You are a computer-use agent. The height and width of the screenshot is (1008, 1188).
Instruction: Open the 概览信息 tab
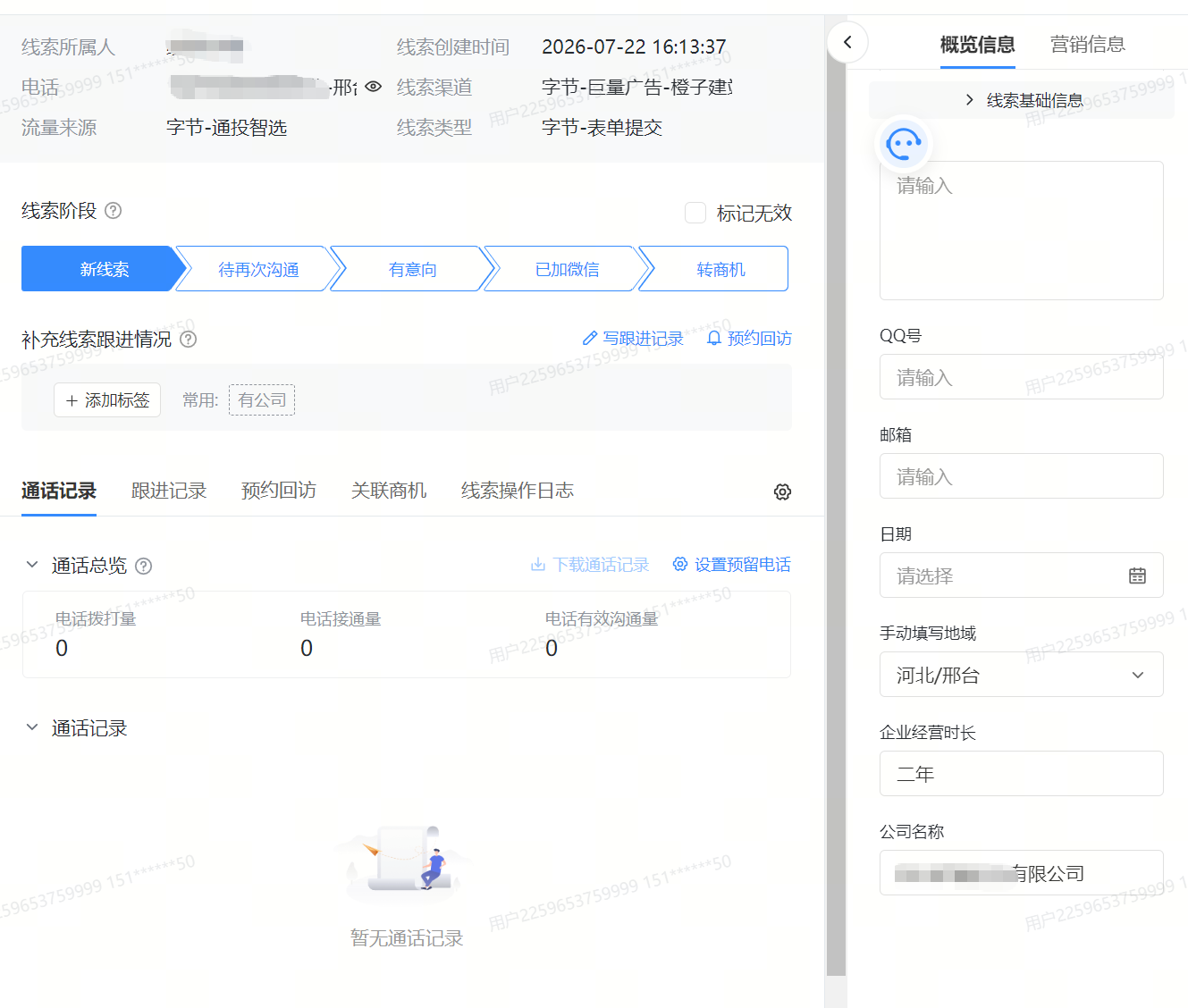point(978,45)
